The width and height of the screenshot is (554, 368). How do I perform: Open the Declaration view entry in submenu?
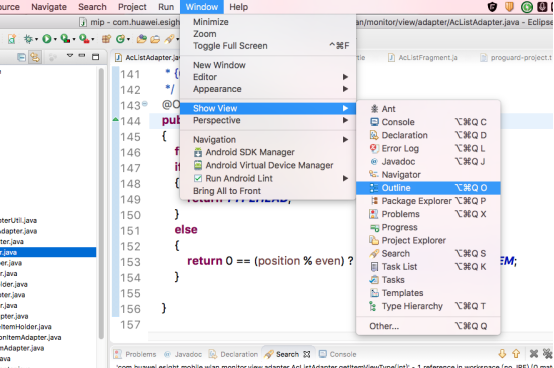[x=428, y=135]
